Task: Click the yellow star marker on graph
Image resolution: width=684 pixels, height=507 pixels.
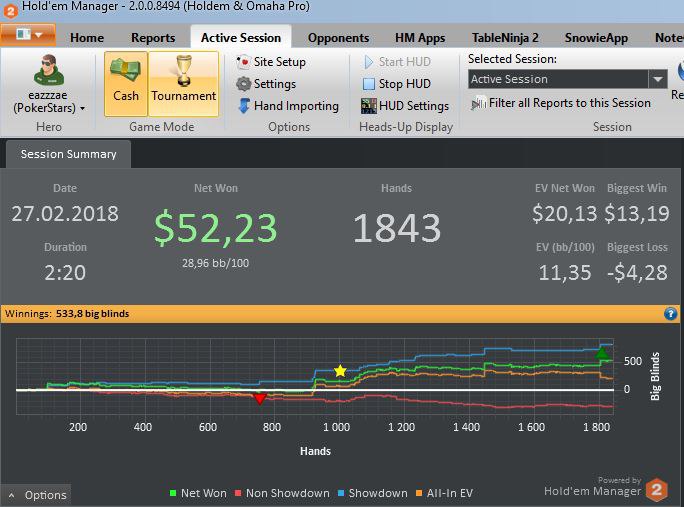Action: [x=340, y=371]
